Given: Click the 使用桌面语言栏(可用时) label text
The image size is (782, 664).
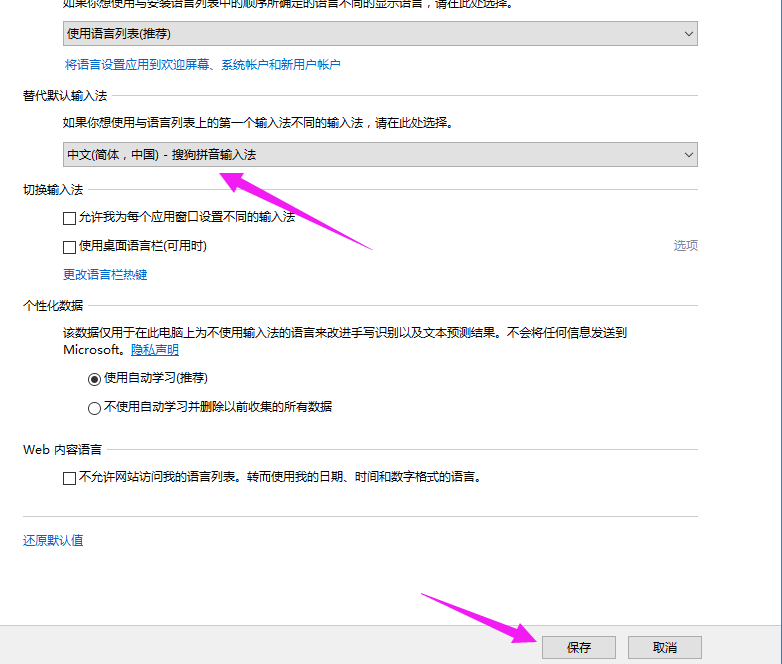Looking at the screenshot, I should click(x=143, y=246).
